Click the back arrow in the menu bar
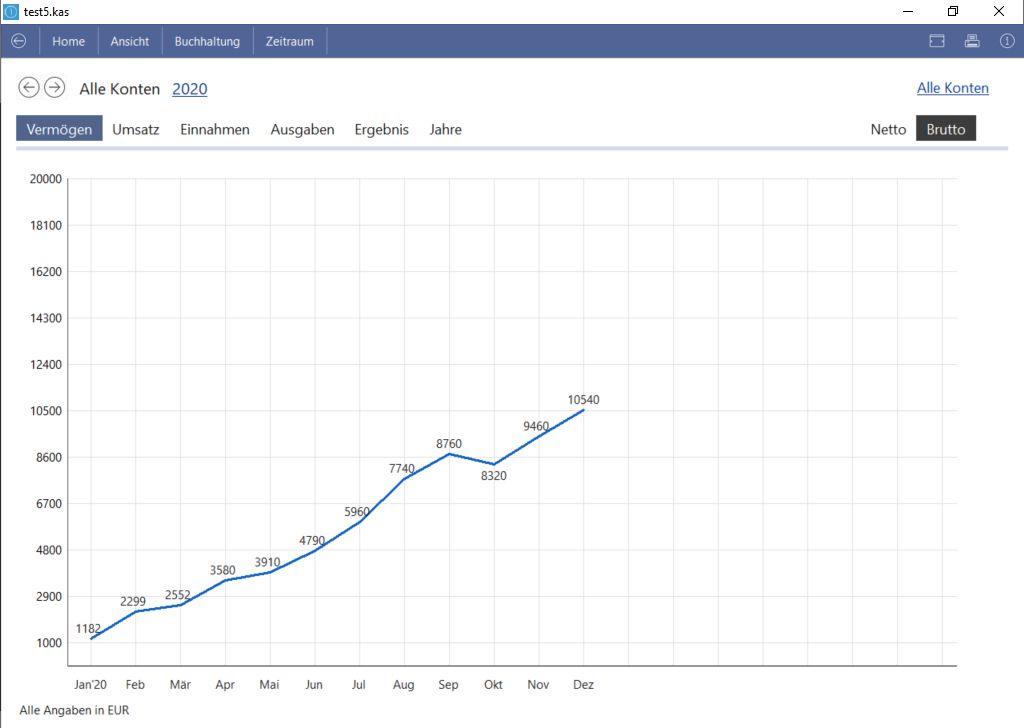Viewport: 1024px width, 728px height. tap(18, 41)
